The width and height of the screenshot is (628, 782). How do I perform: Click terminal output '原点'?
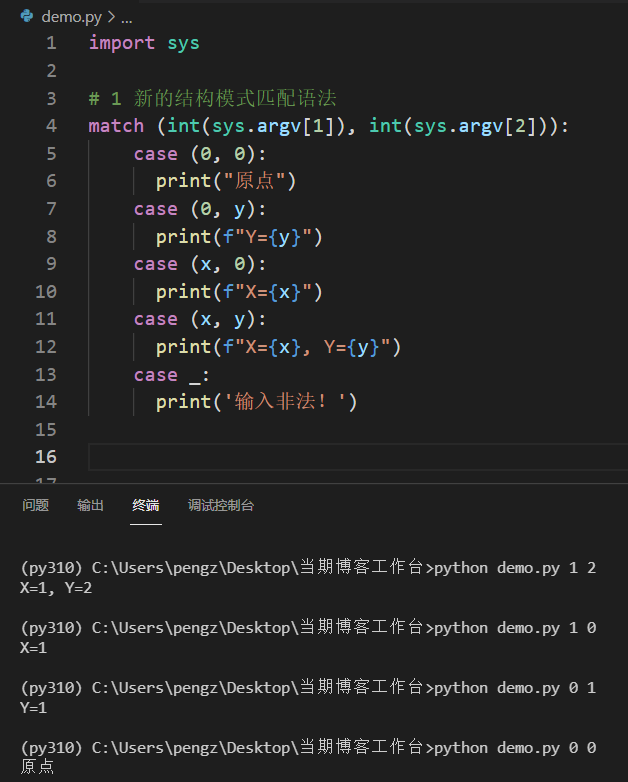[37, 767]
